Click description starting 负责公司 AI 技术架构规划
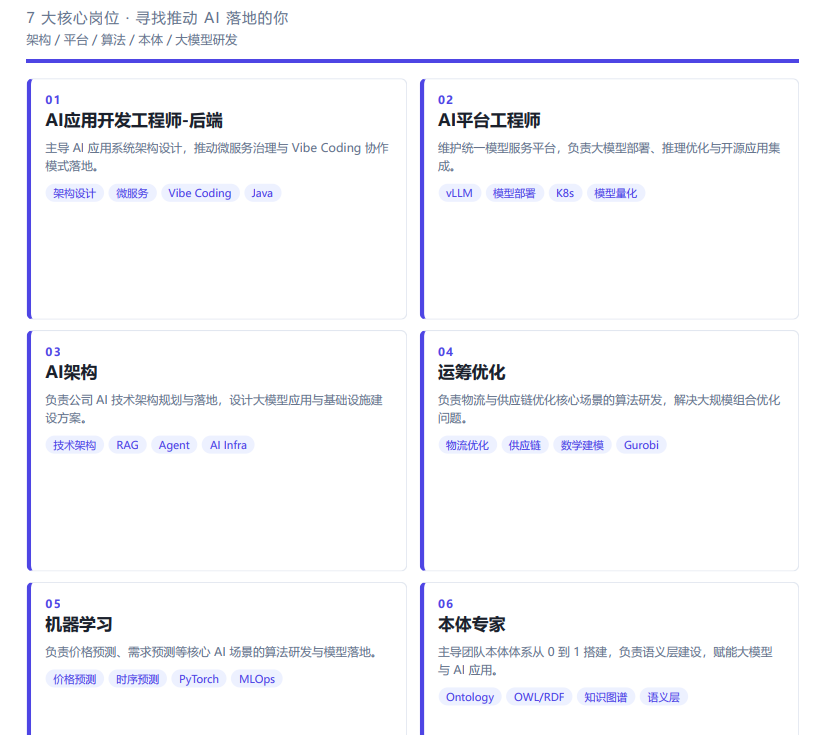831x735 pixels. click(214, 409)
